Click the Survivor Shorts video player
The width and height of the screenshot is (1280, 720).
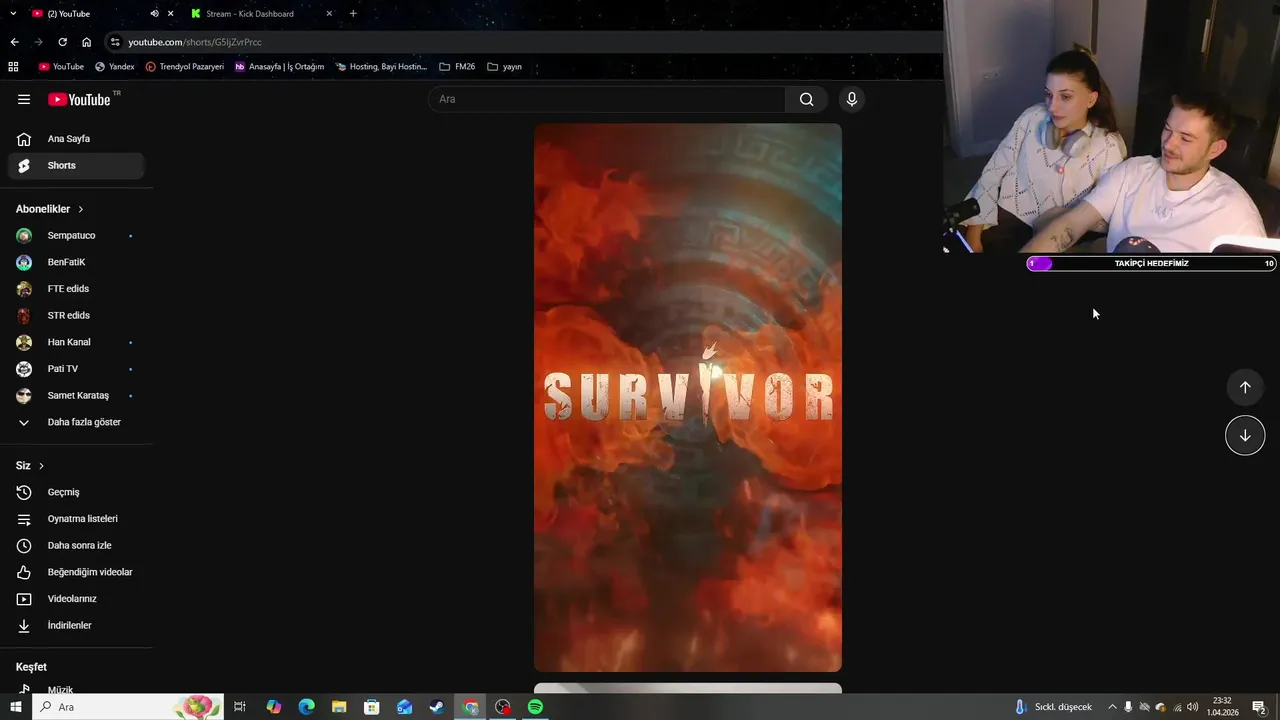coord(688,397)
